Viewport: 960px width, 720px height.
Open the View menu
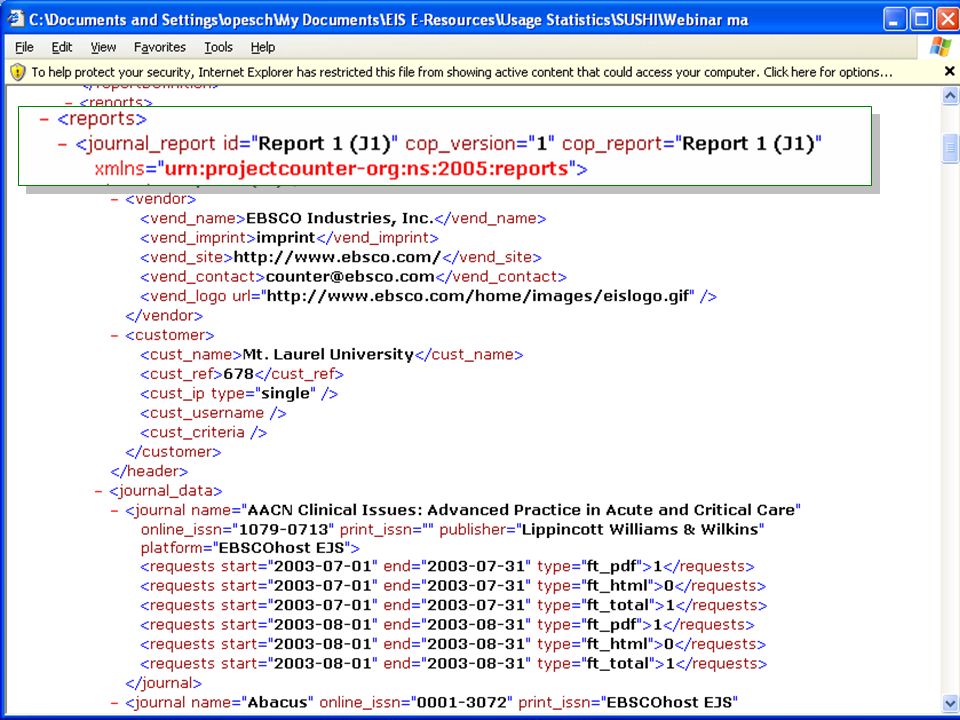point(103,47)
